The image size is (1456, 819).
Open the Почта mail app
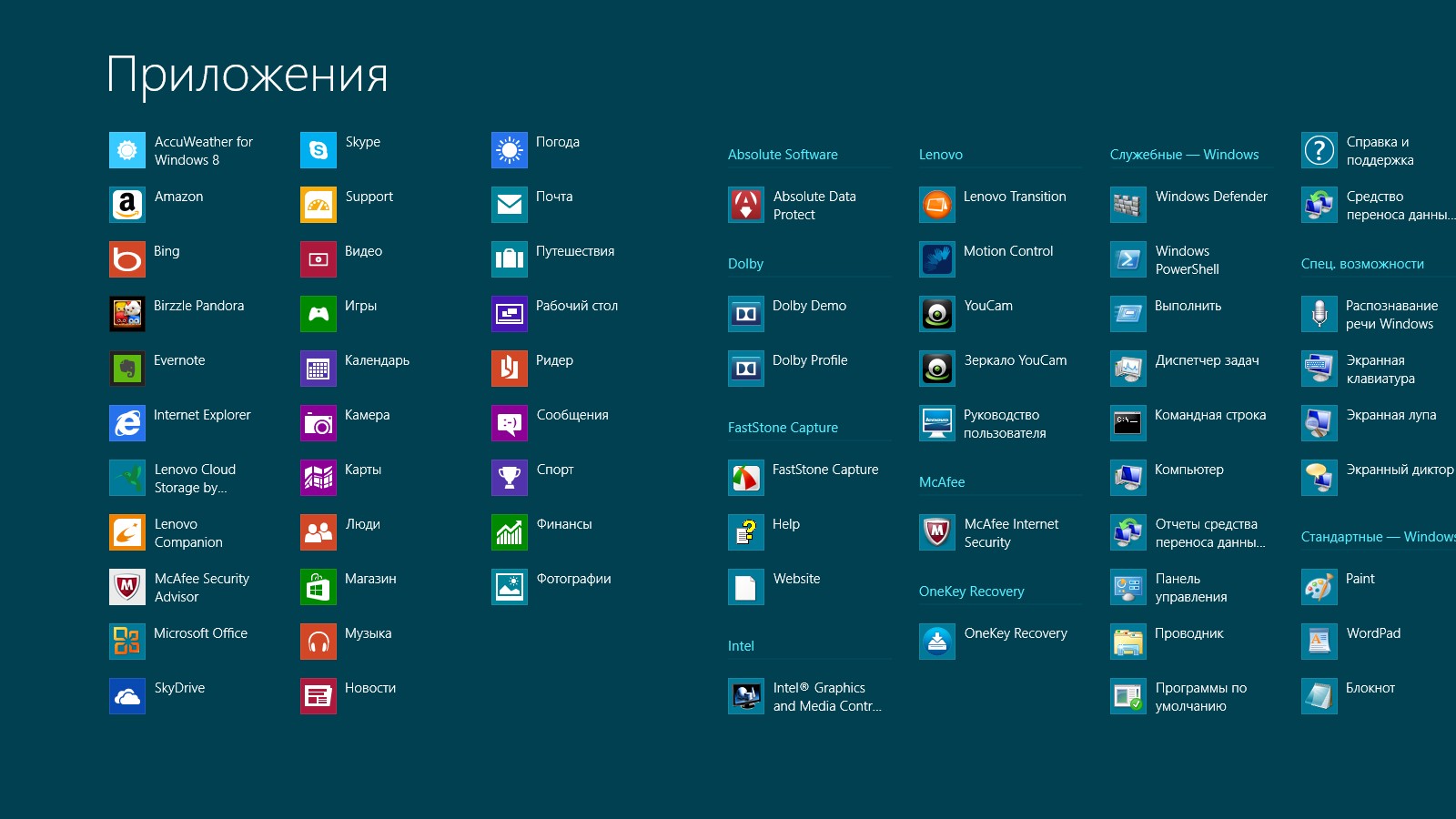(509, 205)
